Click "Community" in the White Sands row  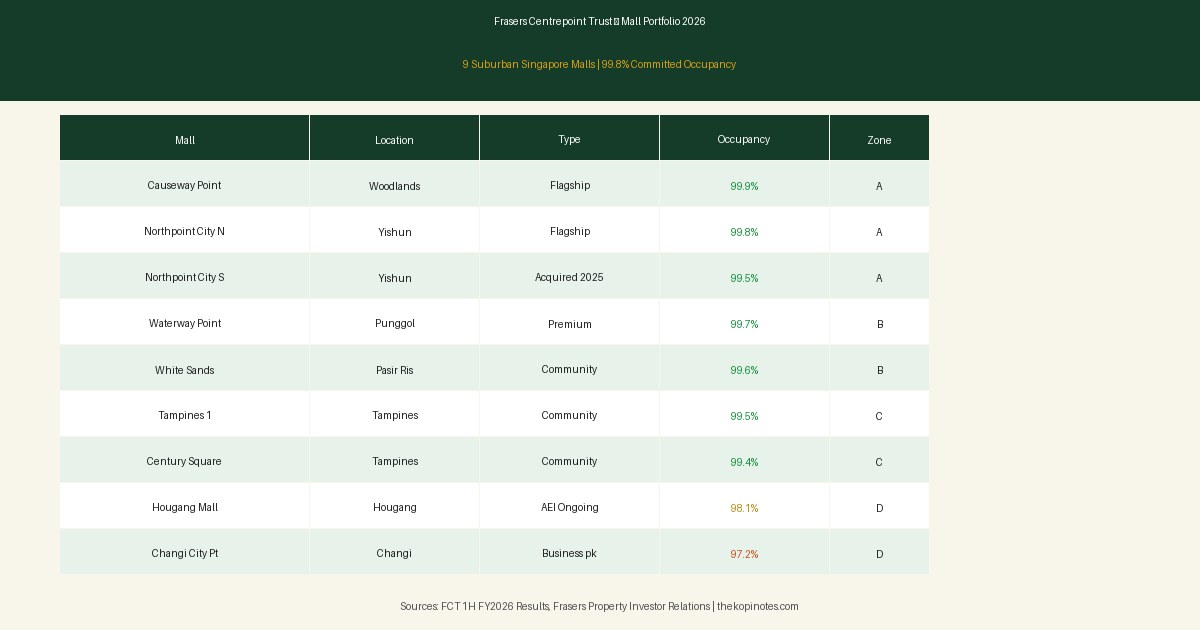(x=569, y=369)
